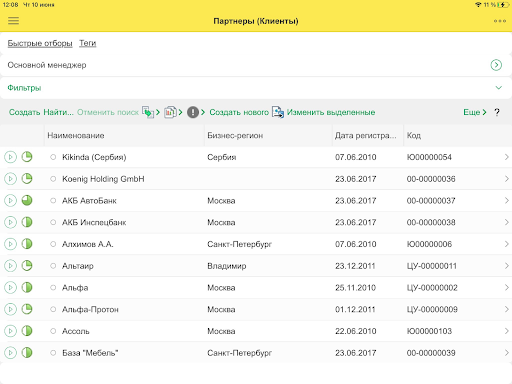Select the radio circle next to База "Мебель"
The width and height of the screenshot is (512, 384).
53,353
